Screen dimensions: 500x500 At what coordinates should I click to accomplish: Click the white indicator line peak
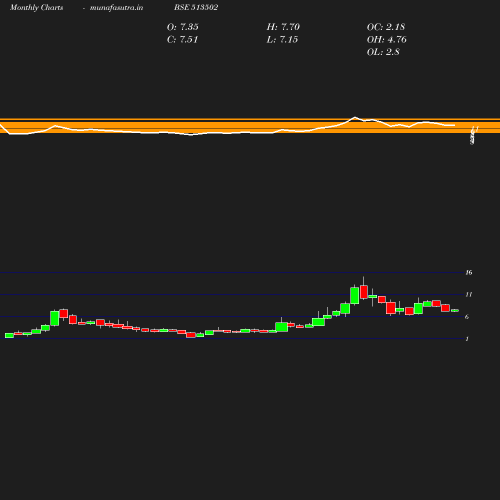click(355, 117)
